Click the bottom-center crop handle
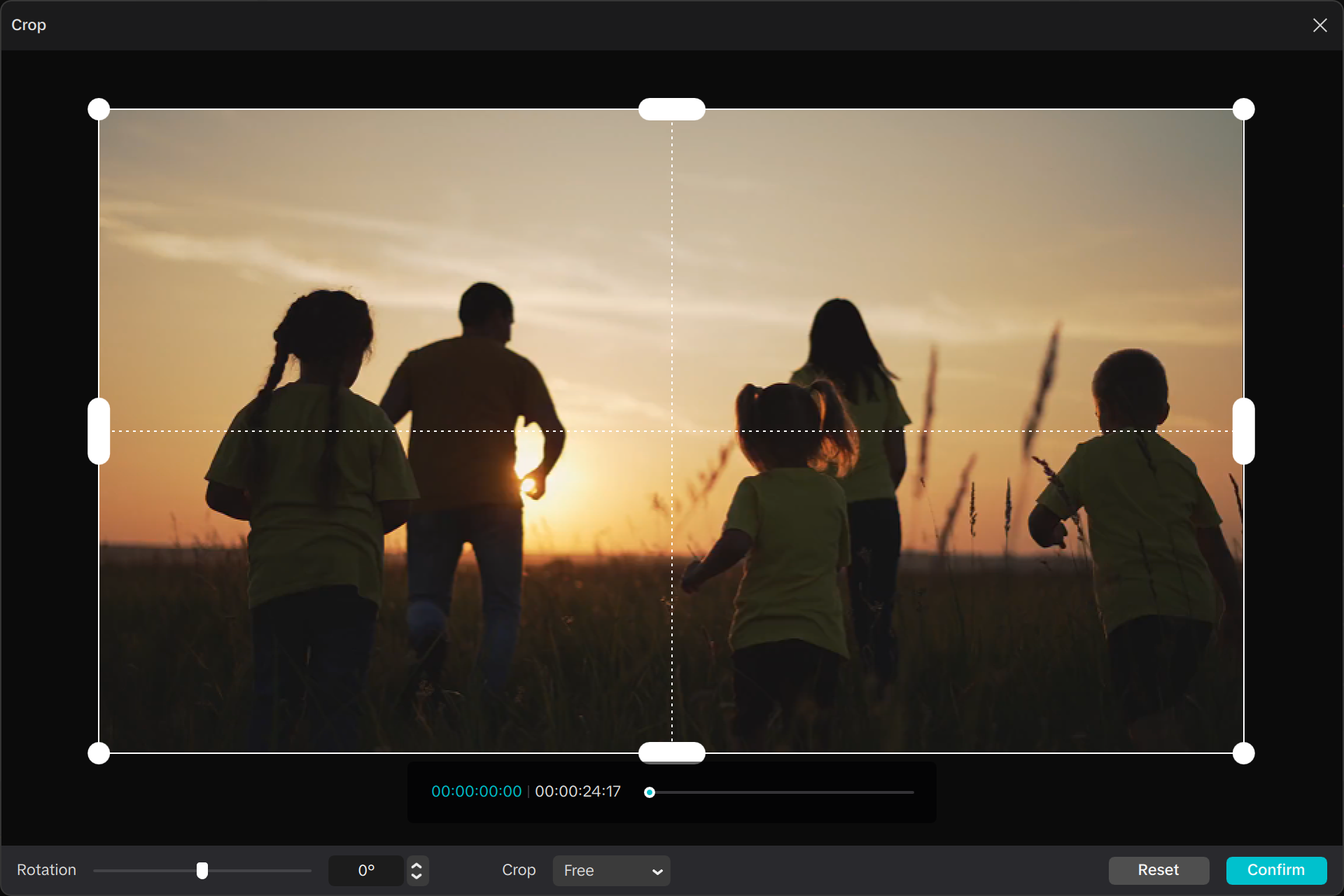This screenshot has height=896, width=1344. (671, 752)
